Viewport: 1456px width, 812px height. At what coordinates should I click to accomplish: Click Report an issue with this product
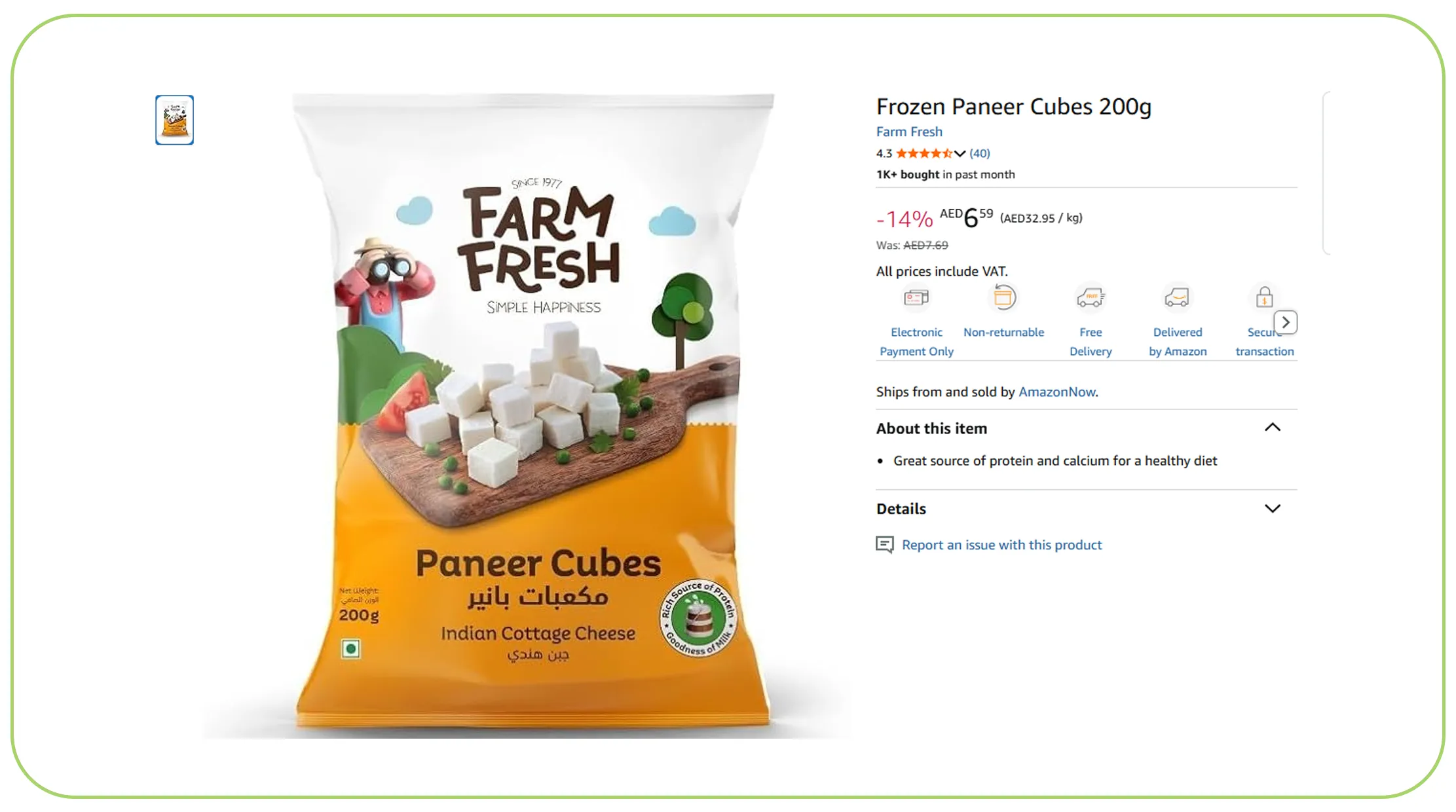coord(1001,545)
